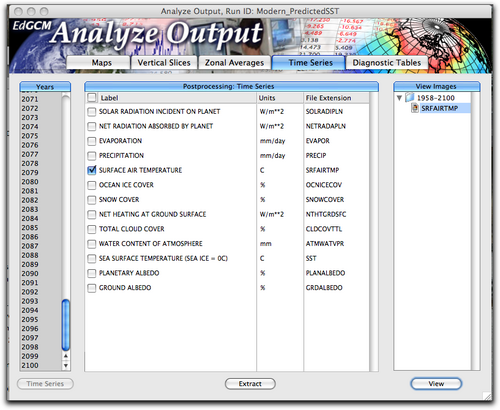Select the Time Series tab
Screen dimensions: 500x410
(308, 63)
